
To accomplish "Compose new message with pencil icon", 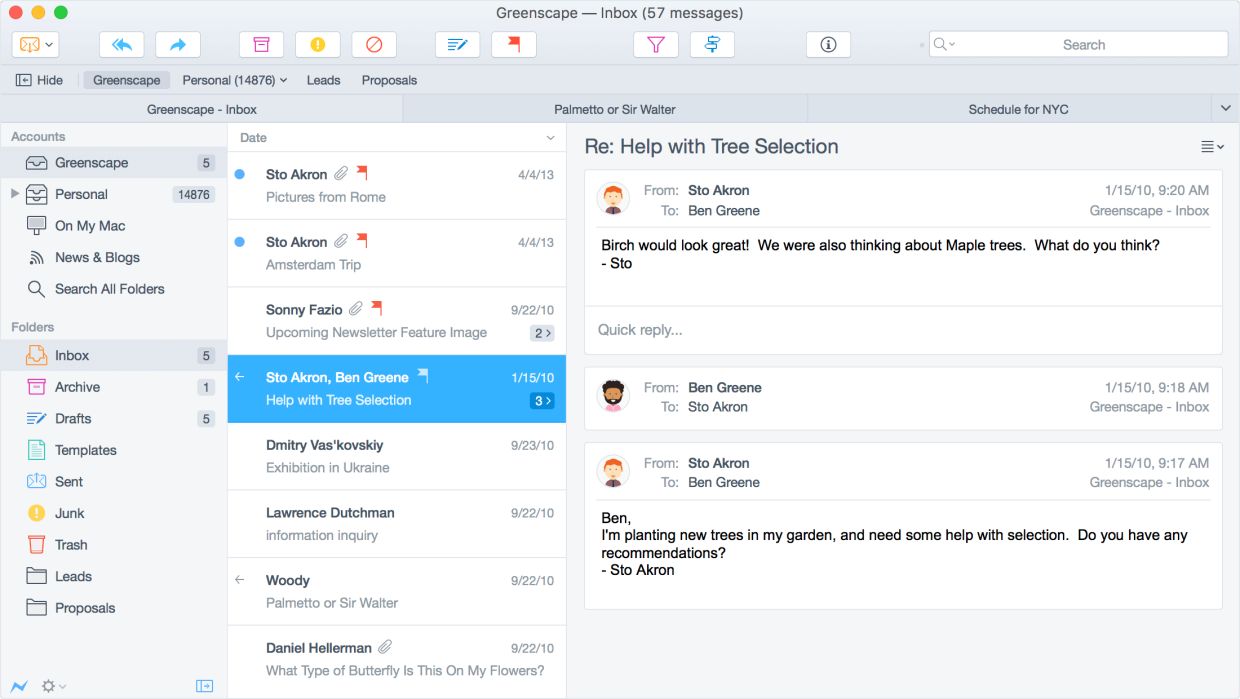I will [458, 45].
